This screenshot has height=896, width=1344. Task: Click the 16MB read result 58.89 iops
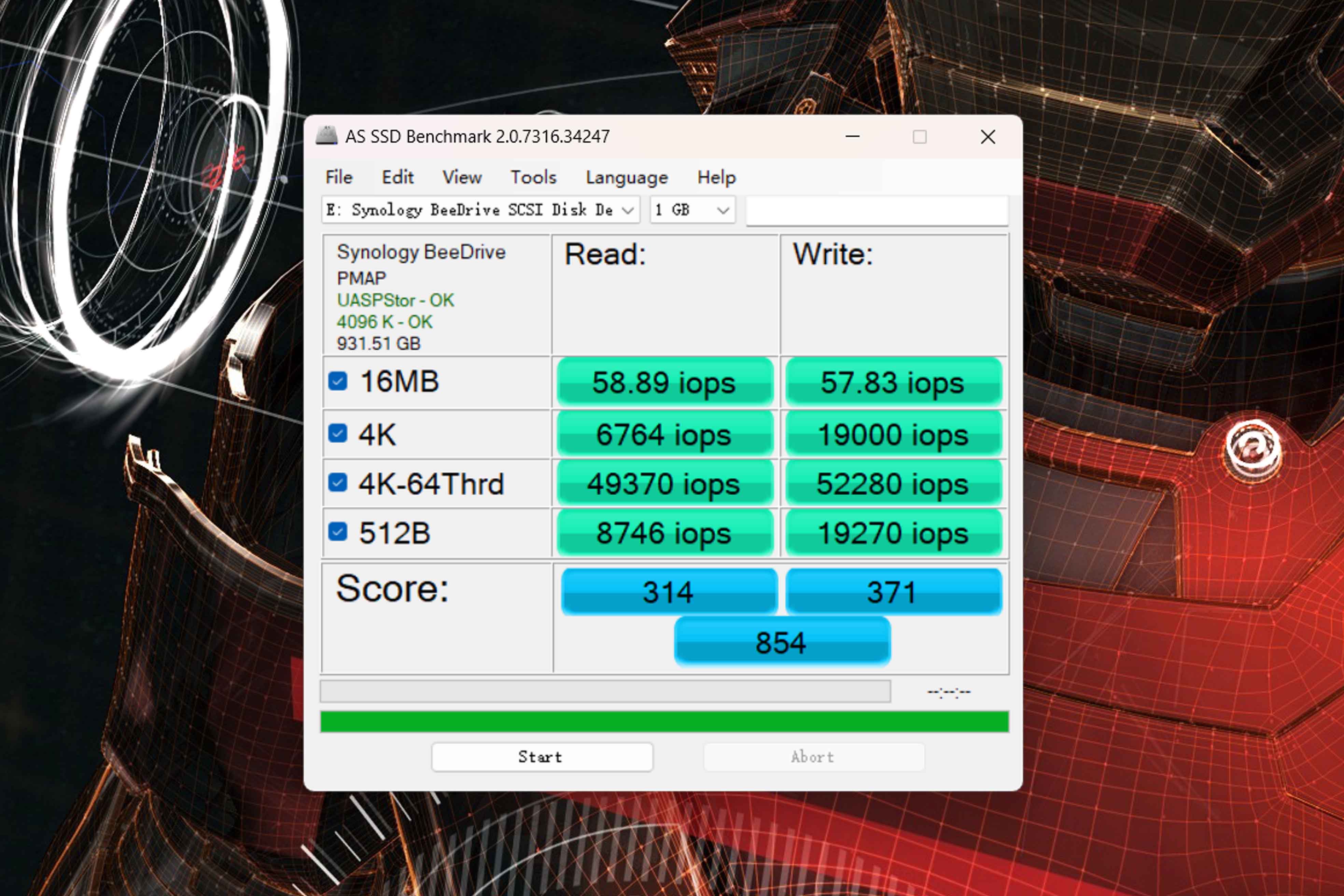665,382
